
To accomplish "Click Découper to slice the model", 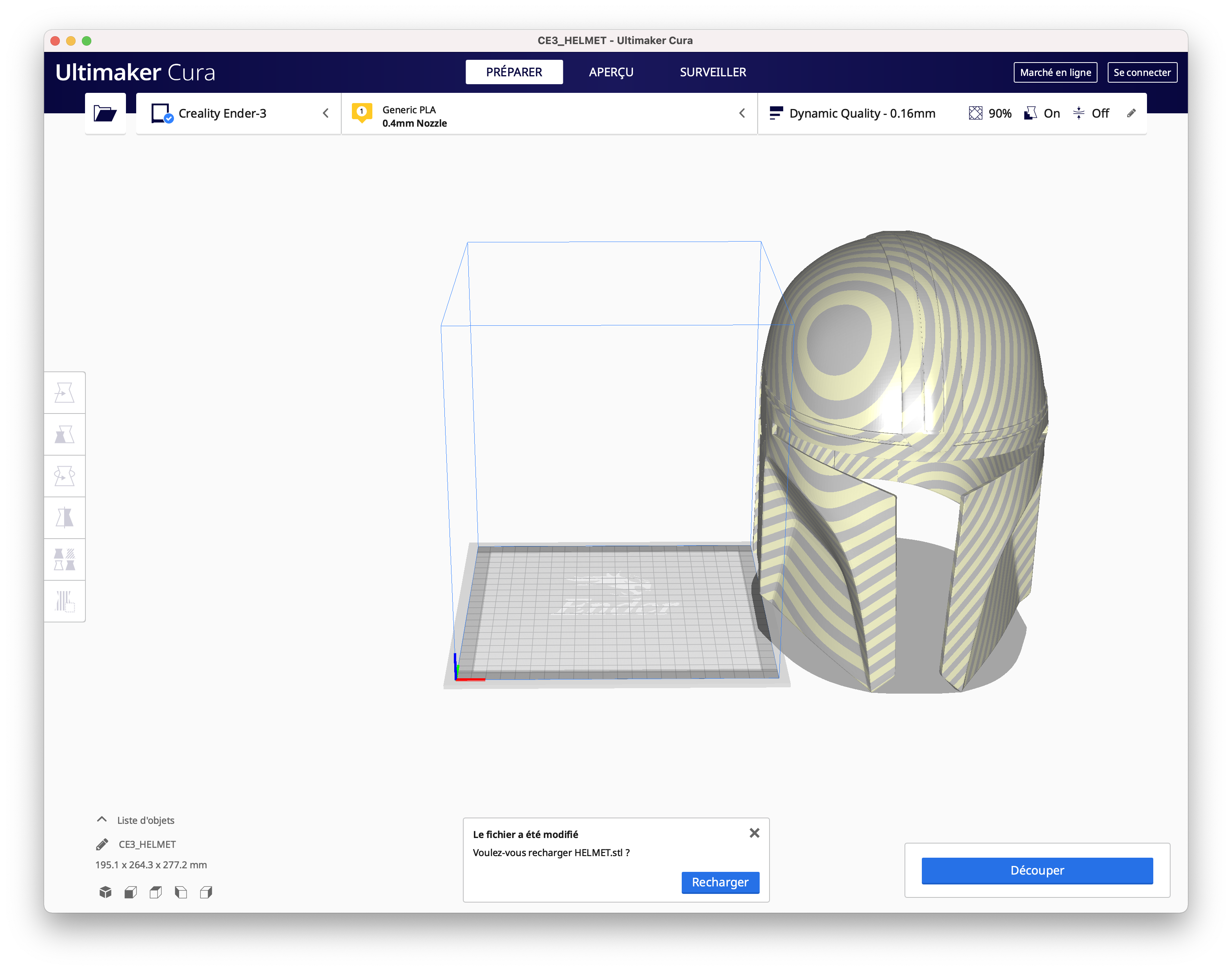I will (x=1037, y=870).
